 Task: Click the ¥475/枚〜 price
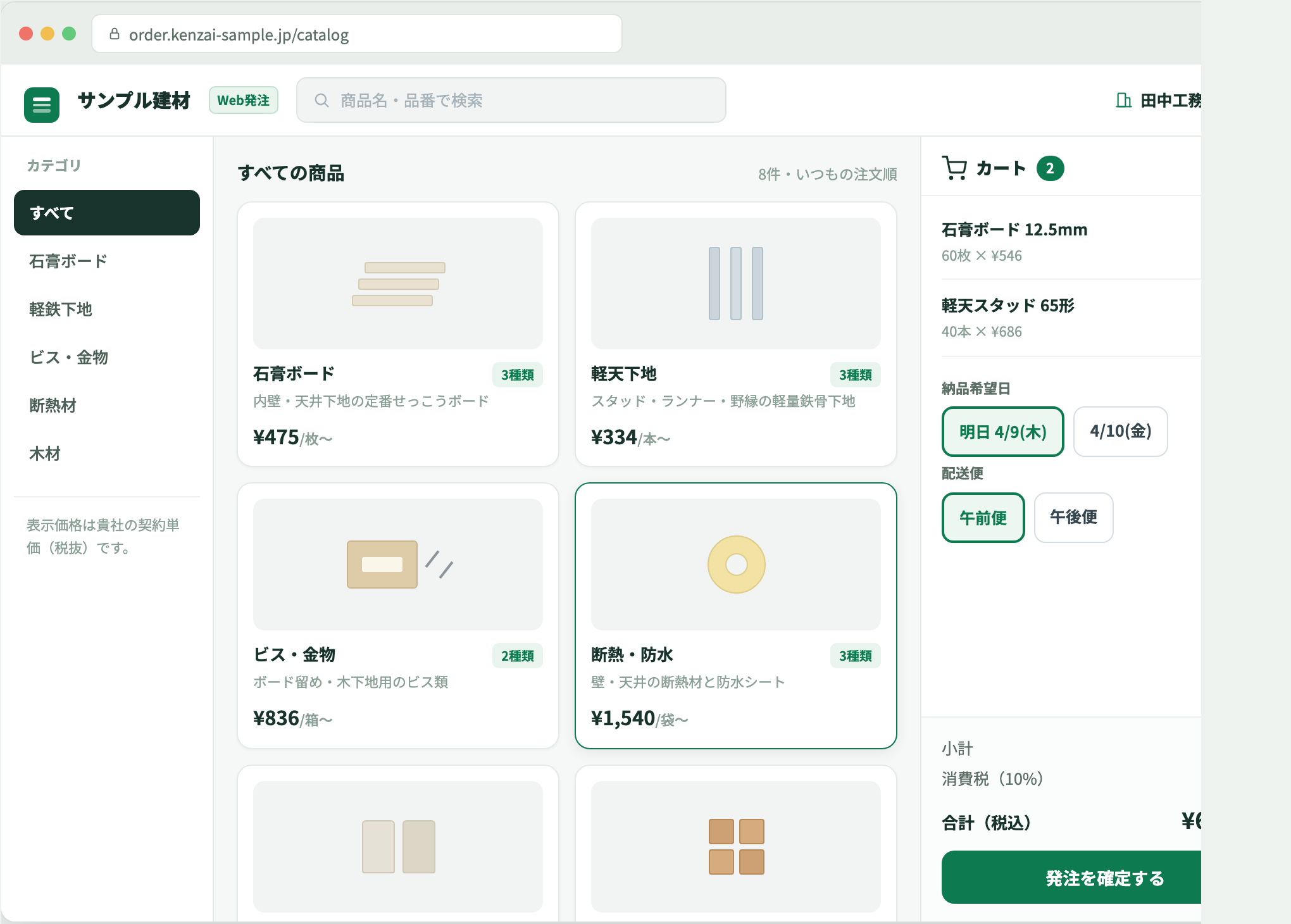tap(292, 437)
